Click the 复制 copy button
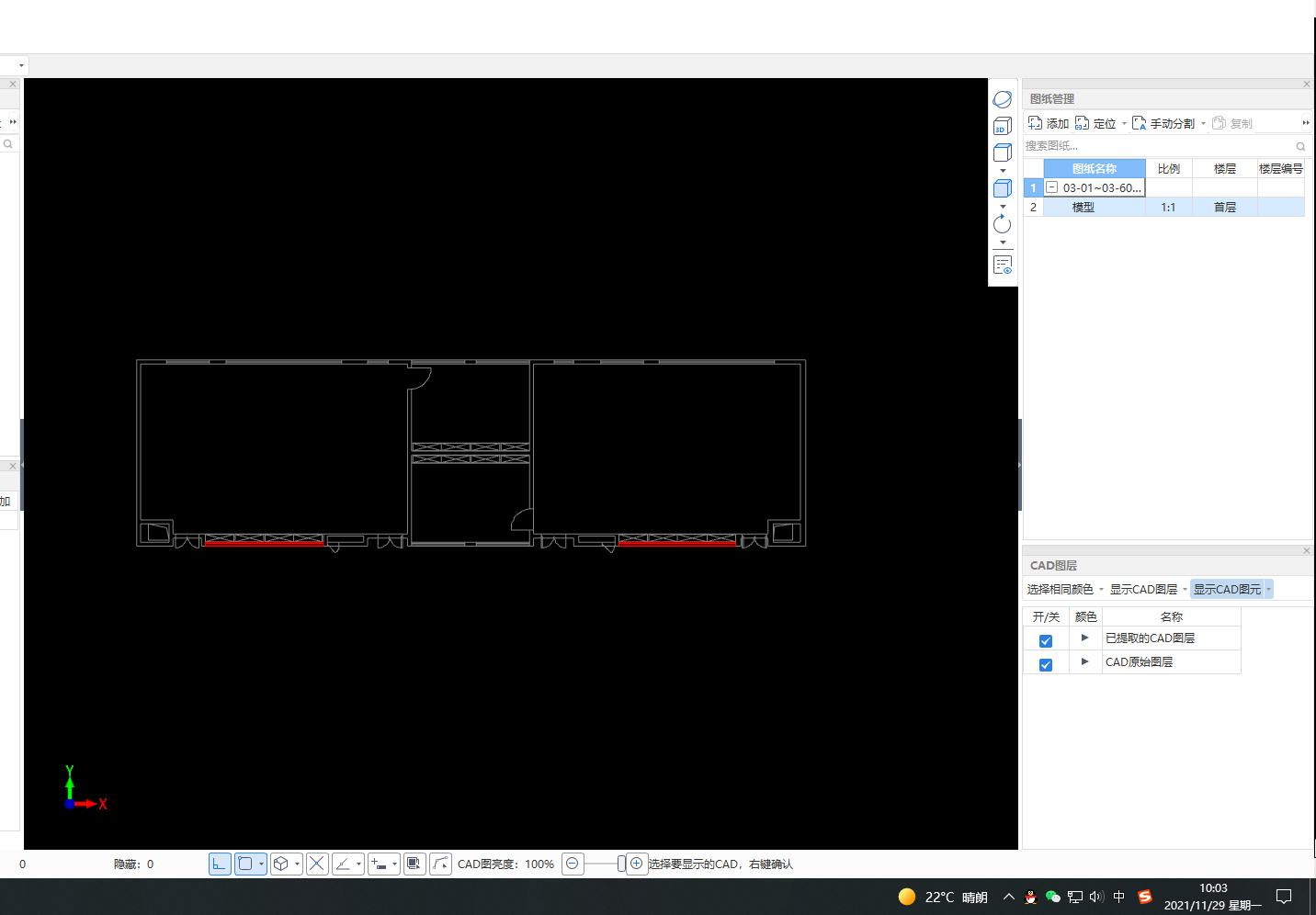 coord(1232,123)
